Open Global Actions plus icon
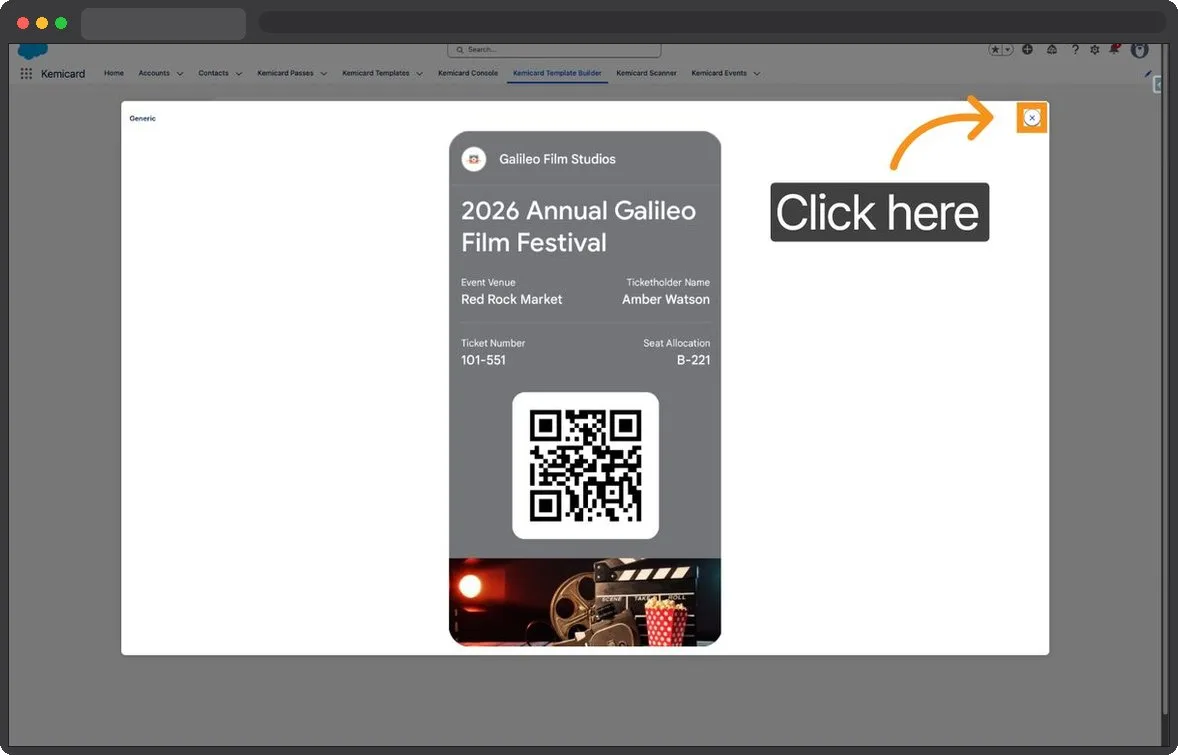This screenshot has height=755, width=1178. (x=1027, y=50)
